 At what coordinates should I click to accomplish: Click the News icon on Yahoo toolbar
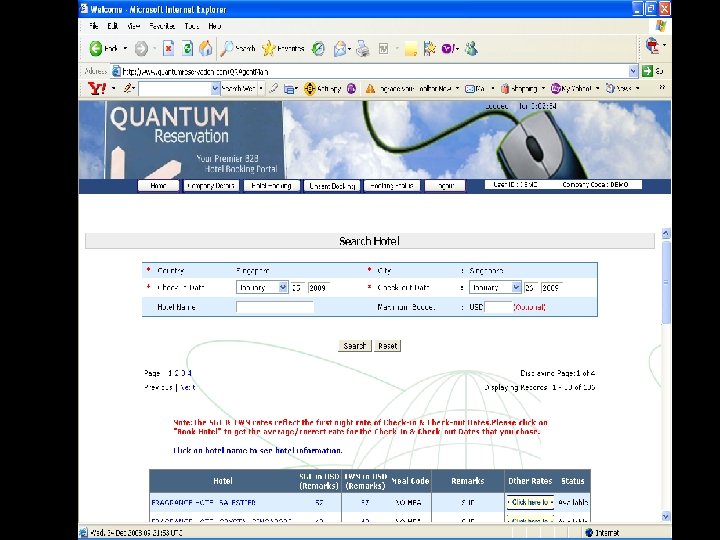pos(610,89)
